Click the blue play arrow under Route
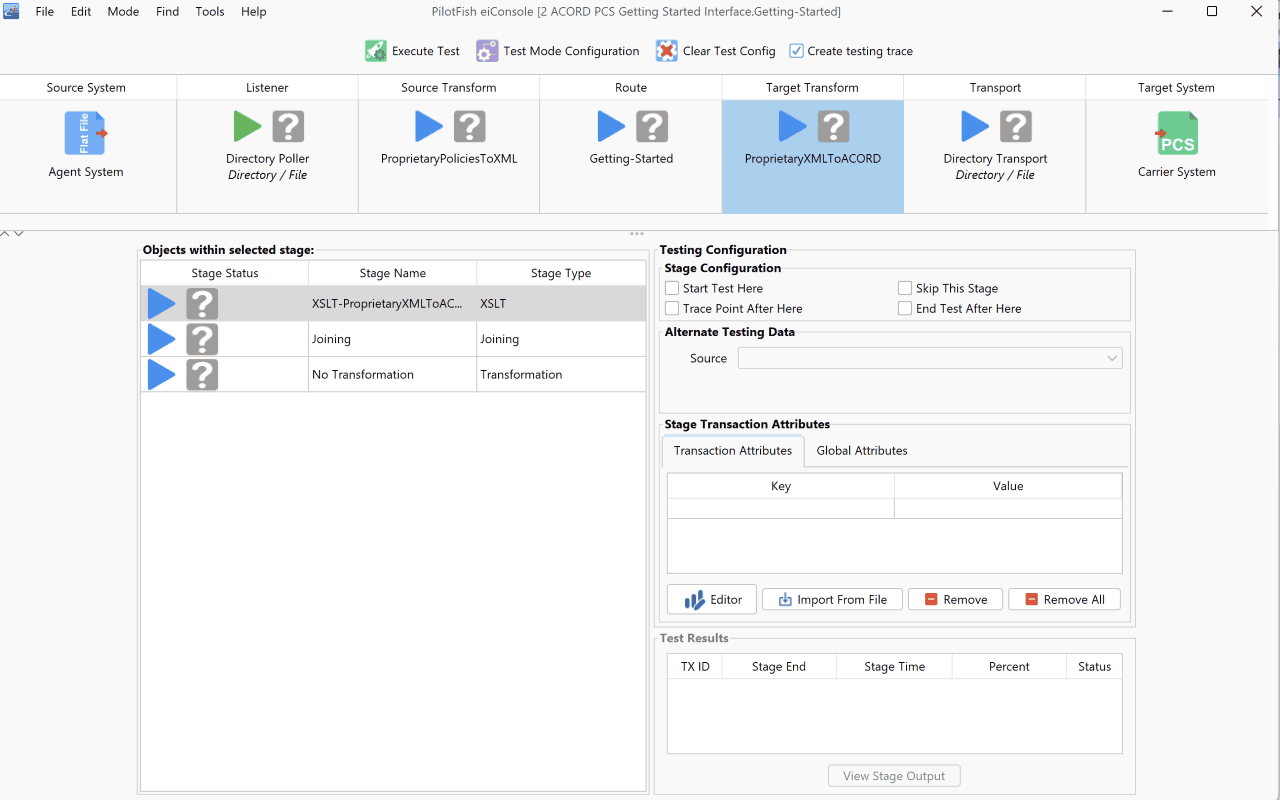 click(611, 127)
